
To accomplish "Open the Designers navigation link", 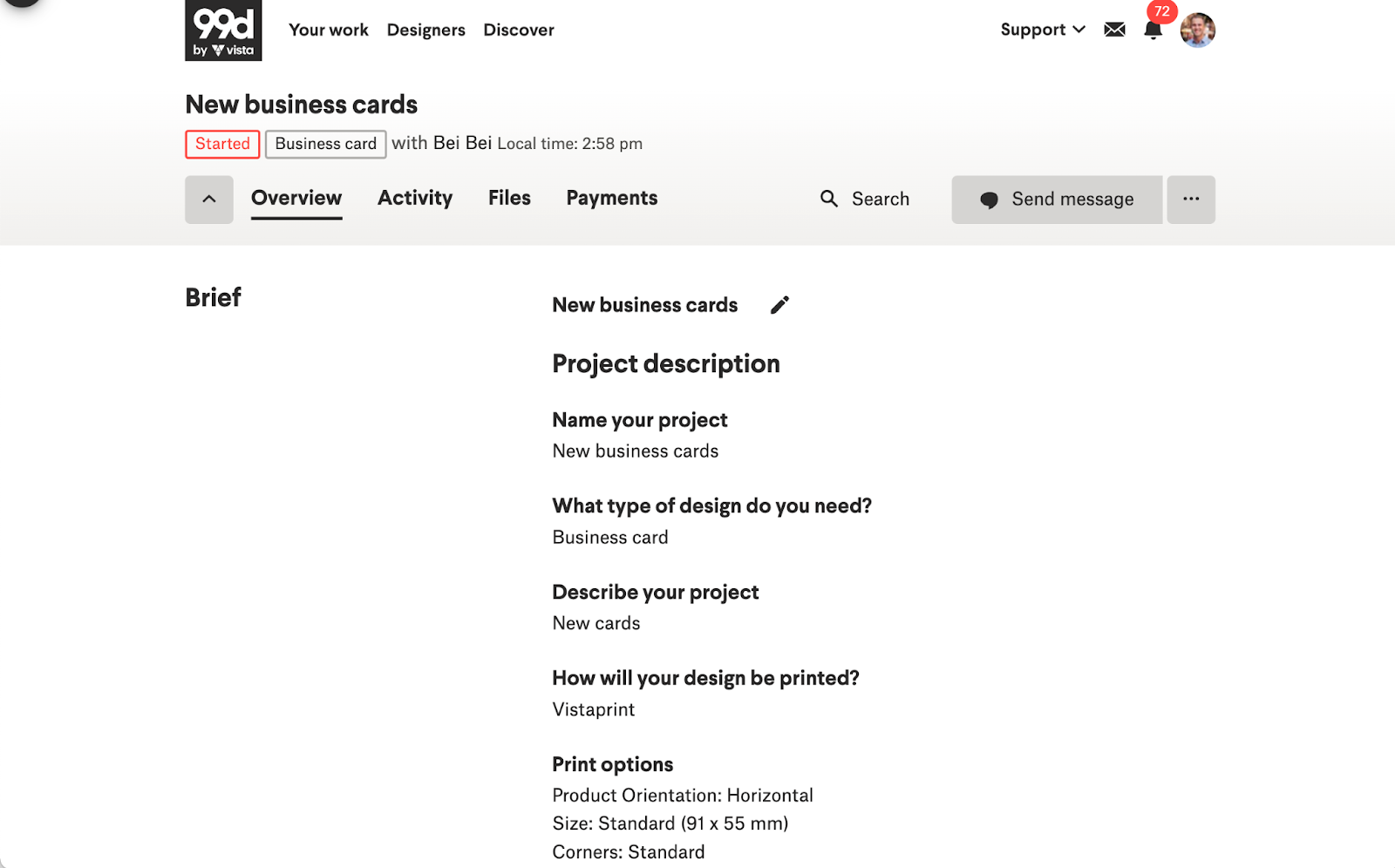I will click(426, 30).
